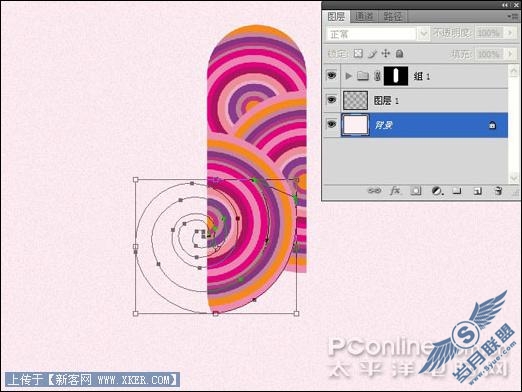Click the layers list scroll down arrow
The height and width of the screenshot is (392, 522).
514,177
